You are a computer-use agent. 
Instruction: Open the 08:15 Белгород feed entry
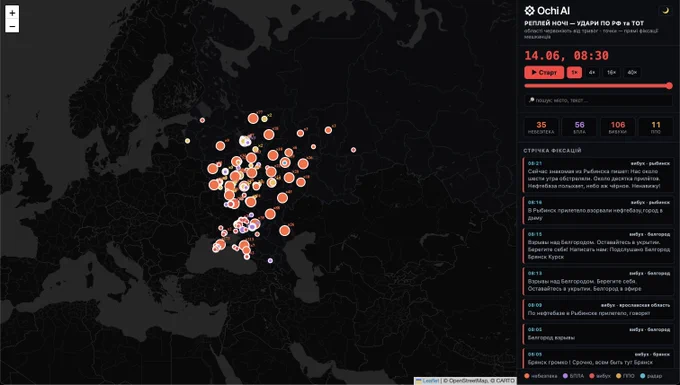pyautogui.click(x=598, y=245)
